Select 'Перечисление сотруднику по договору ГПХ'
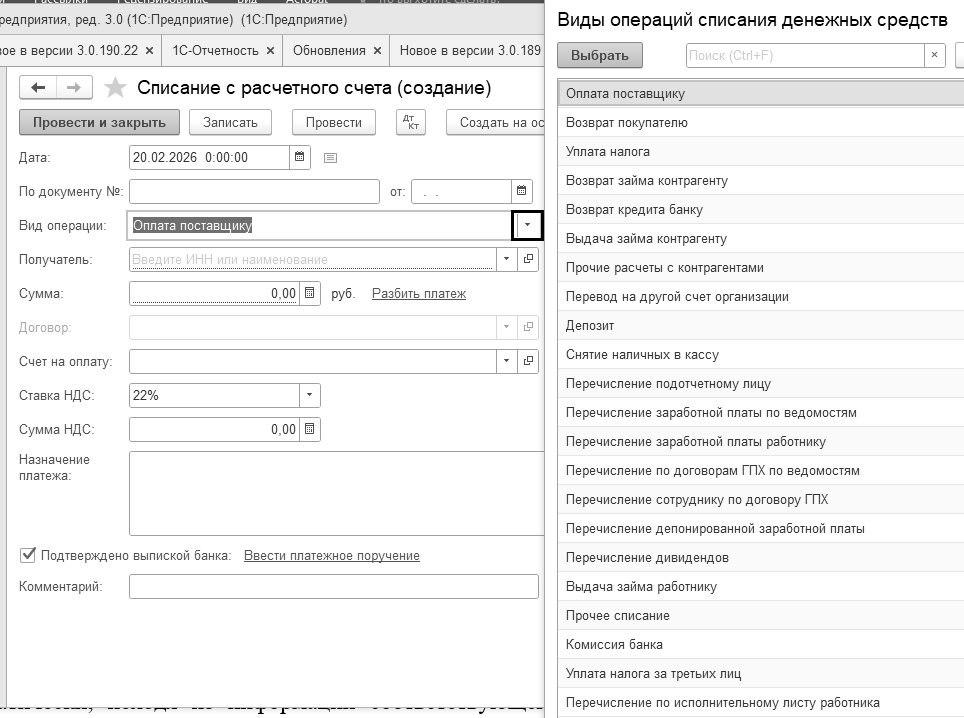 pyautogui.click(x=761, y=499)
